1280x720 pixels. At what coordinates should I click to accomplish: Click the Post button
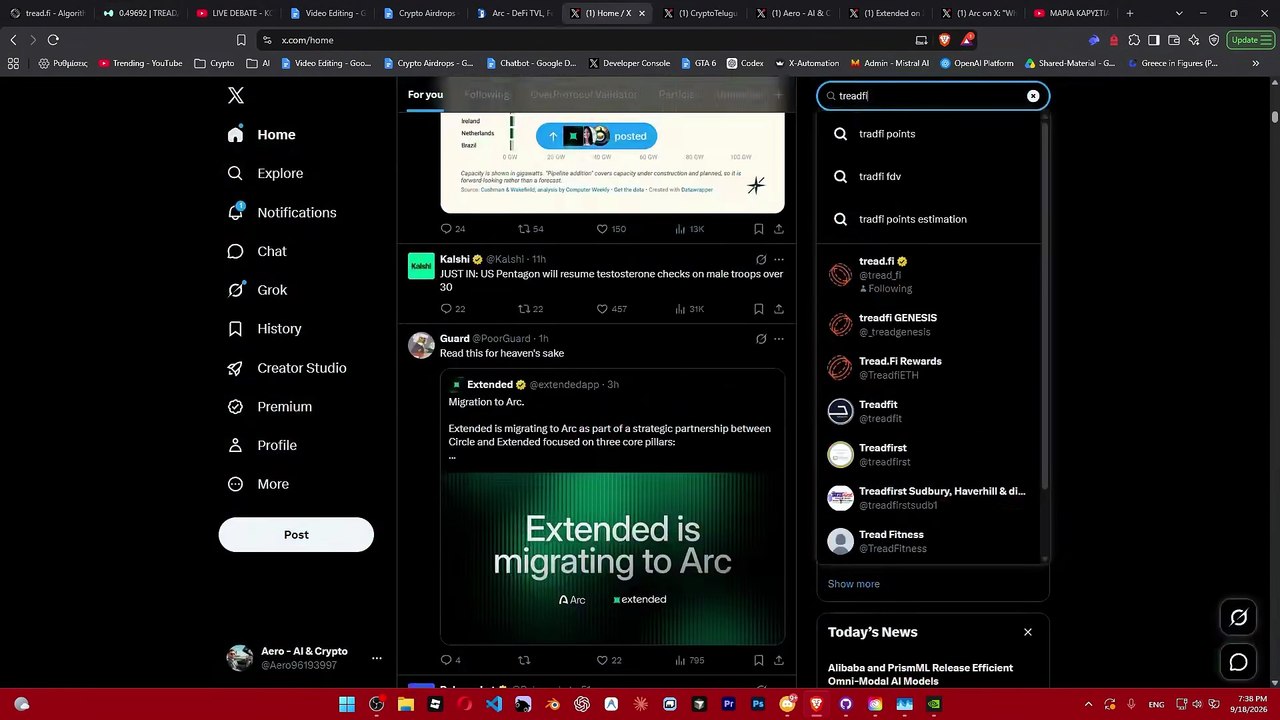coord(296,535)
